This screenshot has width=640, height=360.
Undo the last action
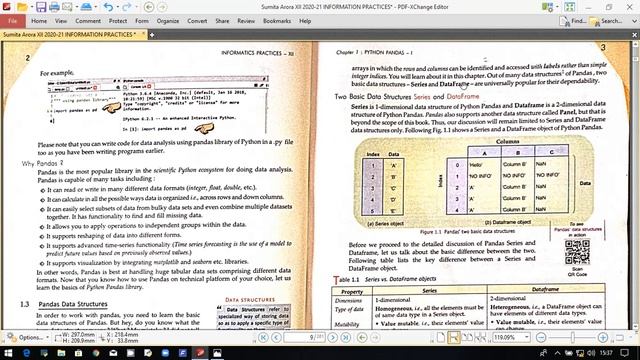point(108,7)
